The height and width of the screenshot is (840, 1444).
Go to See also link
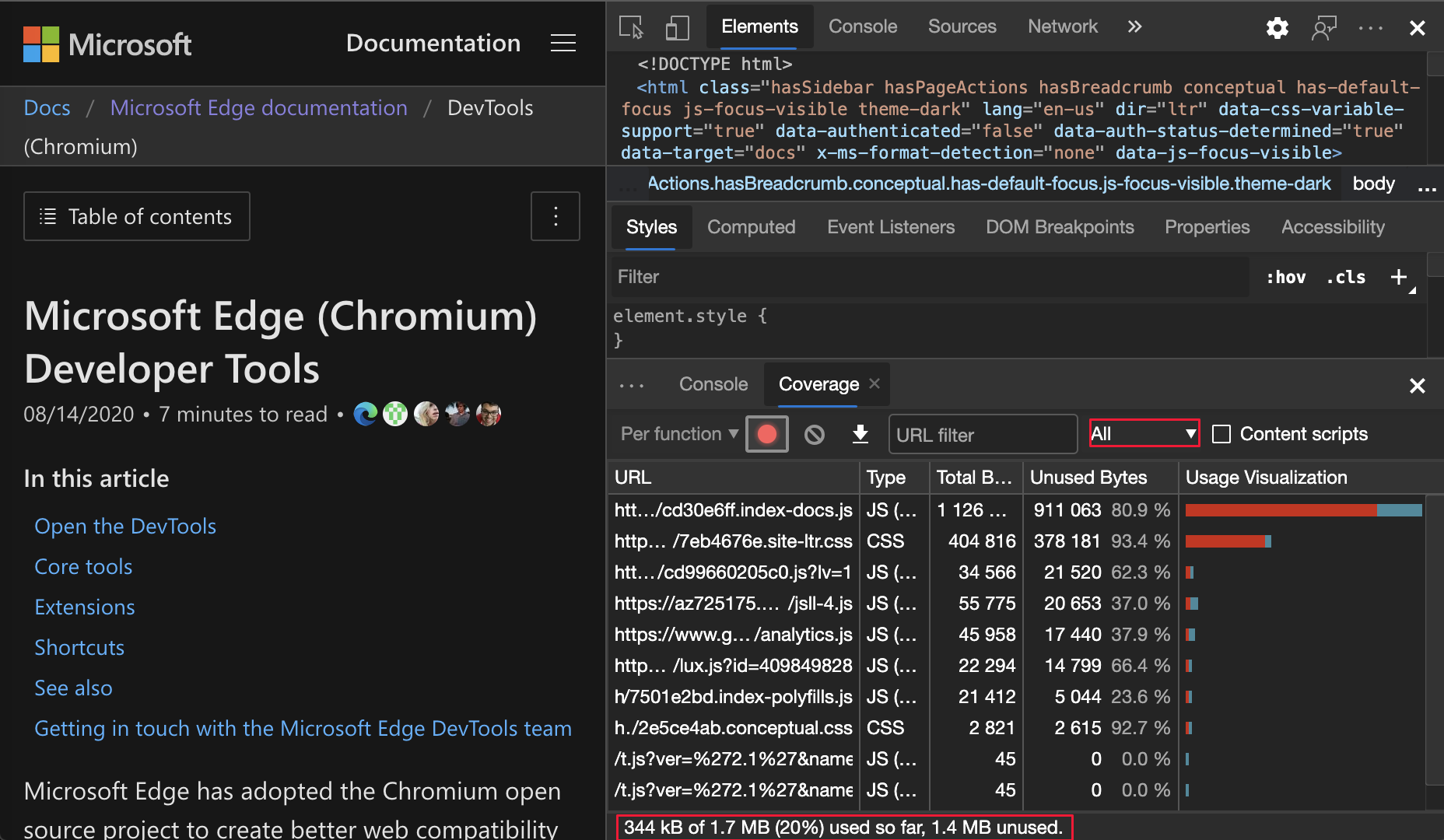point(73,688)
